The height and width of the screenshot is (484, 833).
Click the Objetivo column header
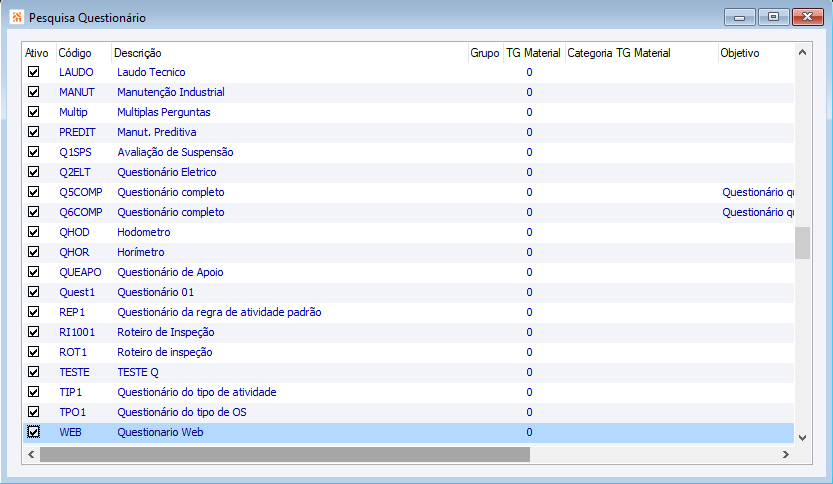(755, 53)
